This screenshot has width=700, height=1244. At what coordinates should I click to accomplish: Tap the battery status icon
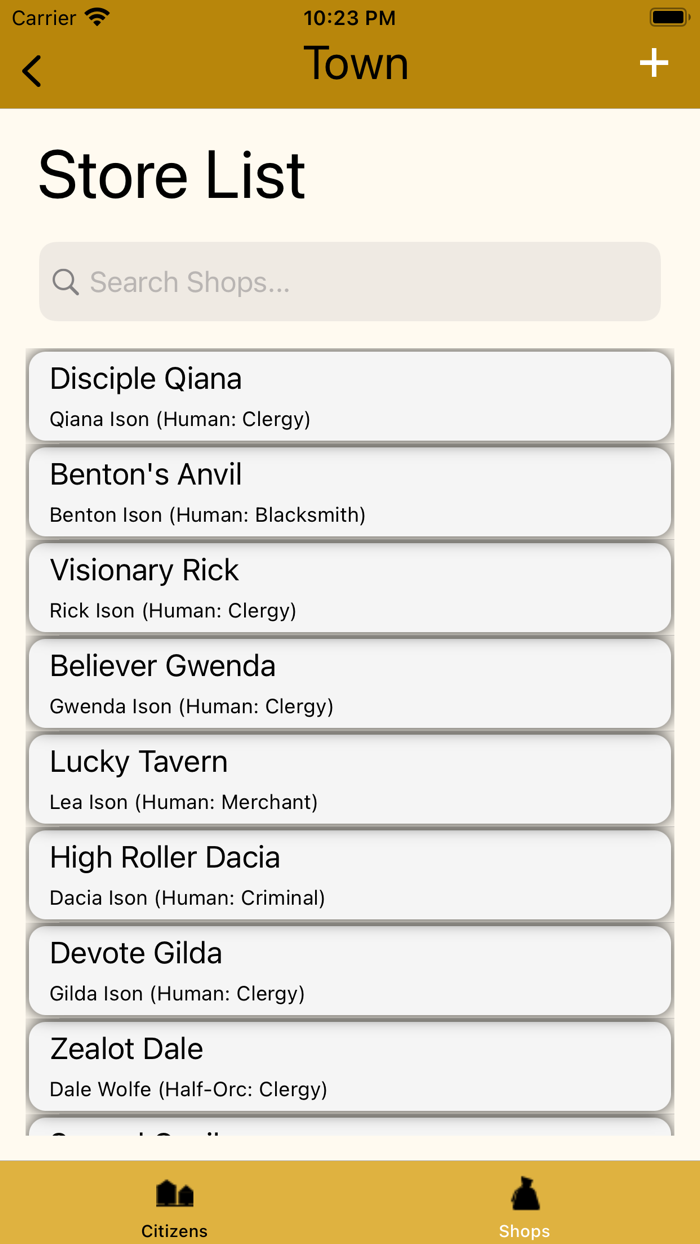(x=667, y=18)
